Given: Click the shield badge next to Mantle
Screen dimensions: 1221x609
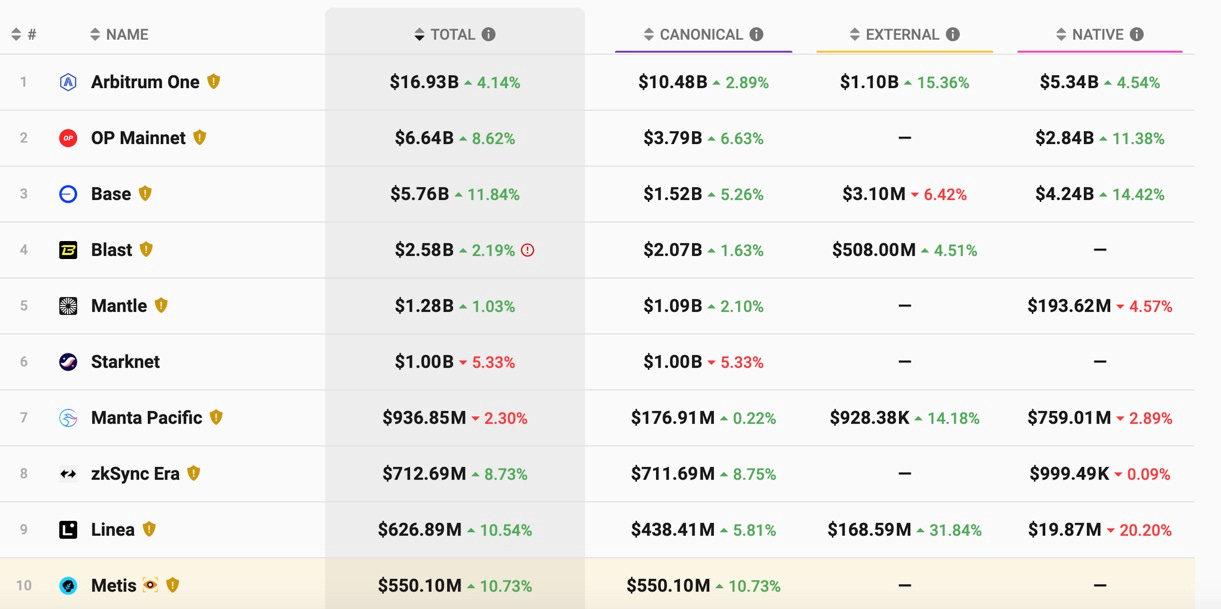Looking at the screenshot, I should [161, 306].
